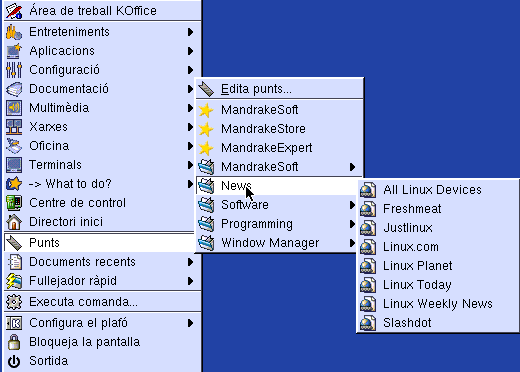Viewport: 520px width, 372px height.
Task: Select the Executa comanda... entry
Action: [x=102, y=302]
